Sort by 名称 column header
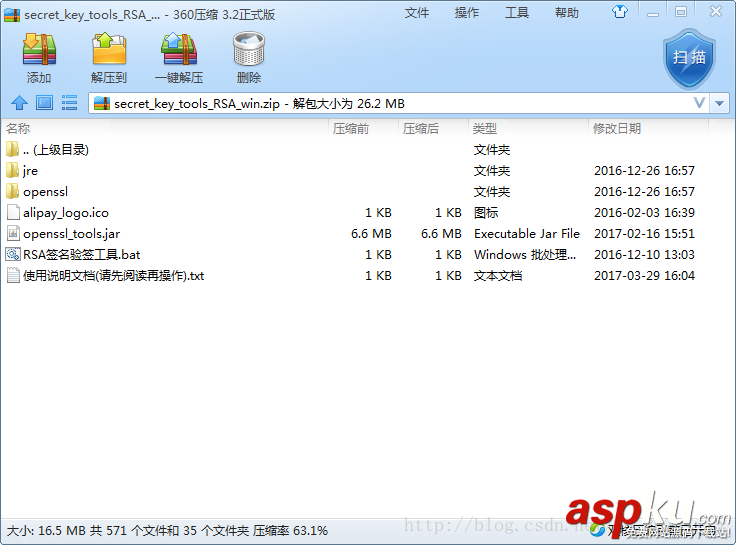Screen dimensions: 736x545 164,128
